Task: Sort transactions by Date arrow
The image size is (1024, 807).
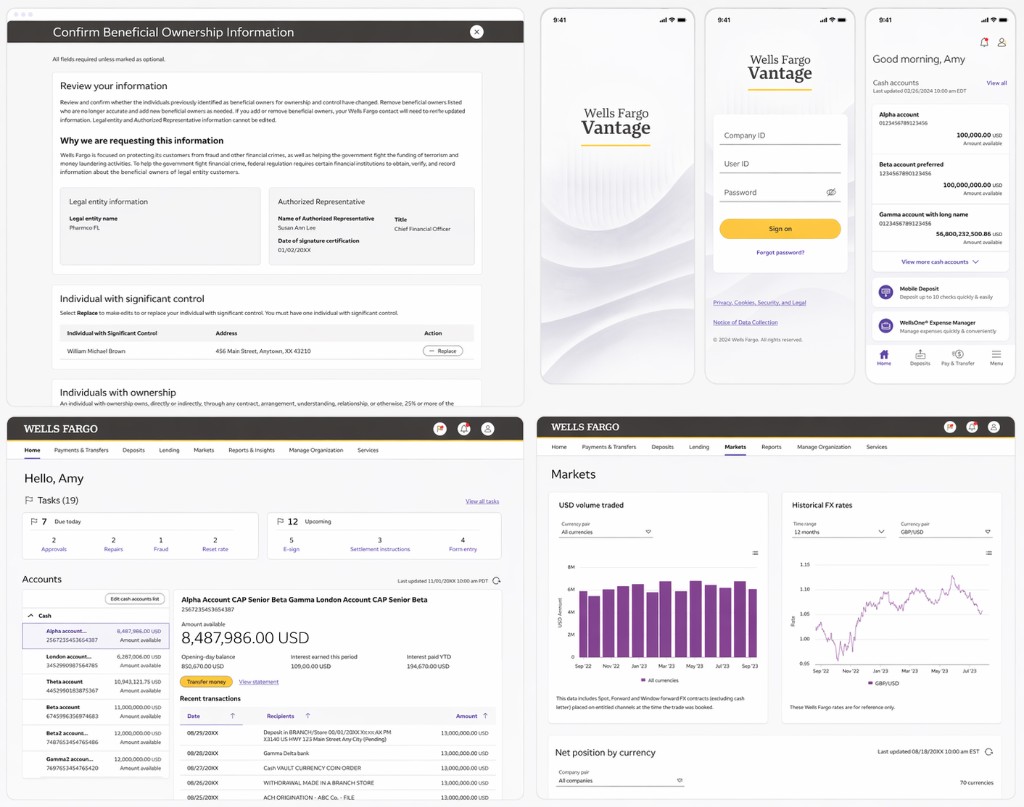Action: (232, 716)
